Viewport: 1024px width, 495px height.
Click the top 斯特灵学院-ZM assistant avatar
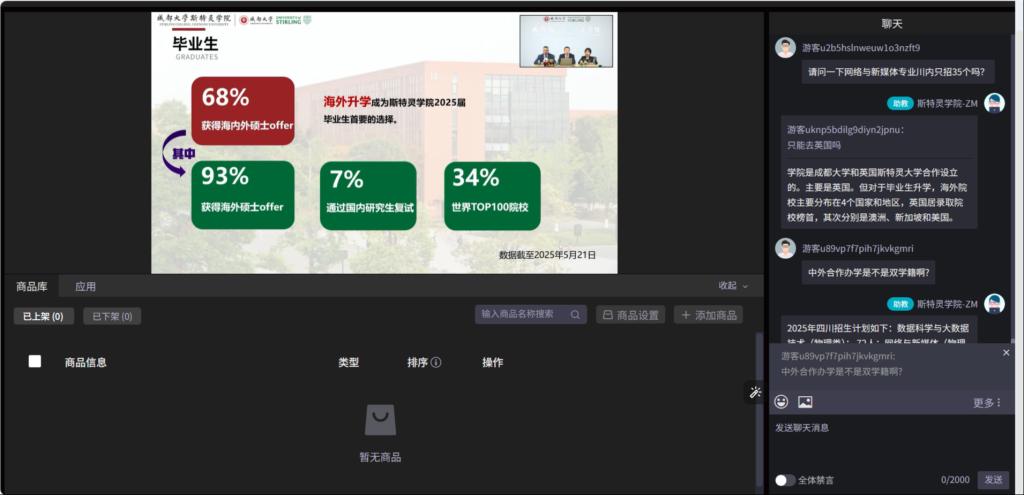(x=994, y=103)
